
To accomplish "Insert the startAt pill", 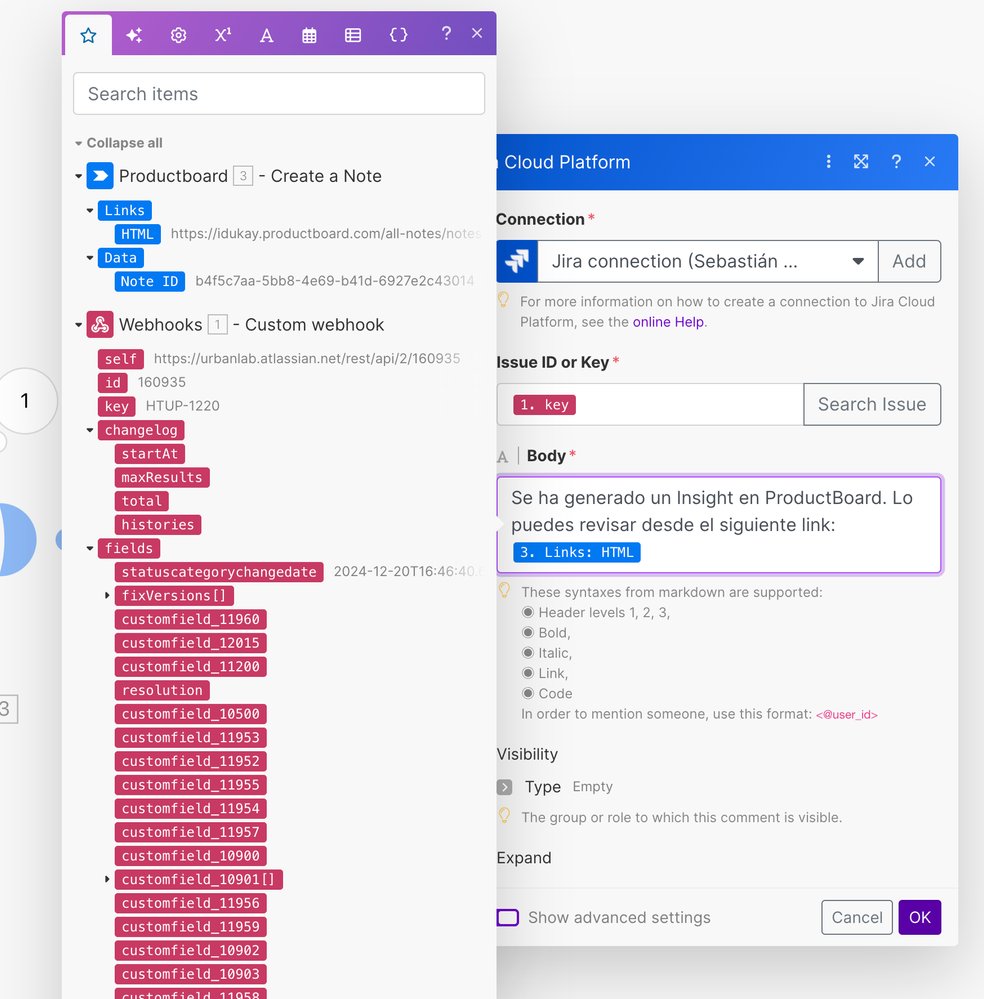I will click(x=150, y=454).
